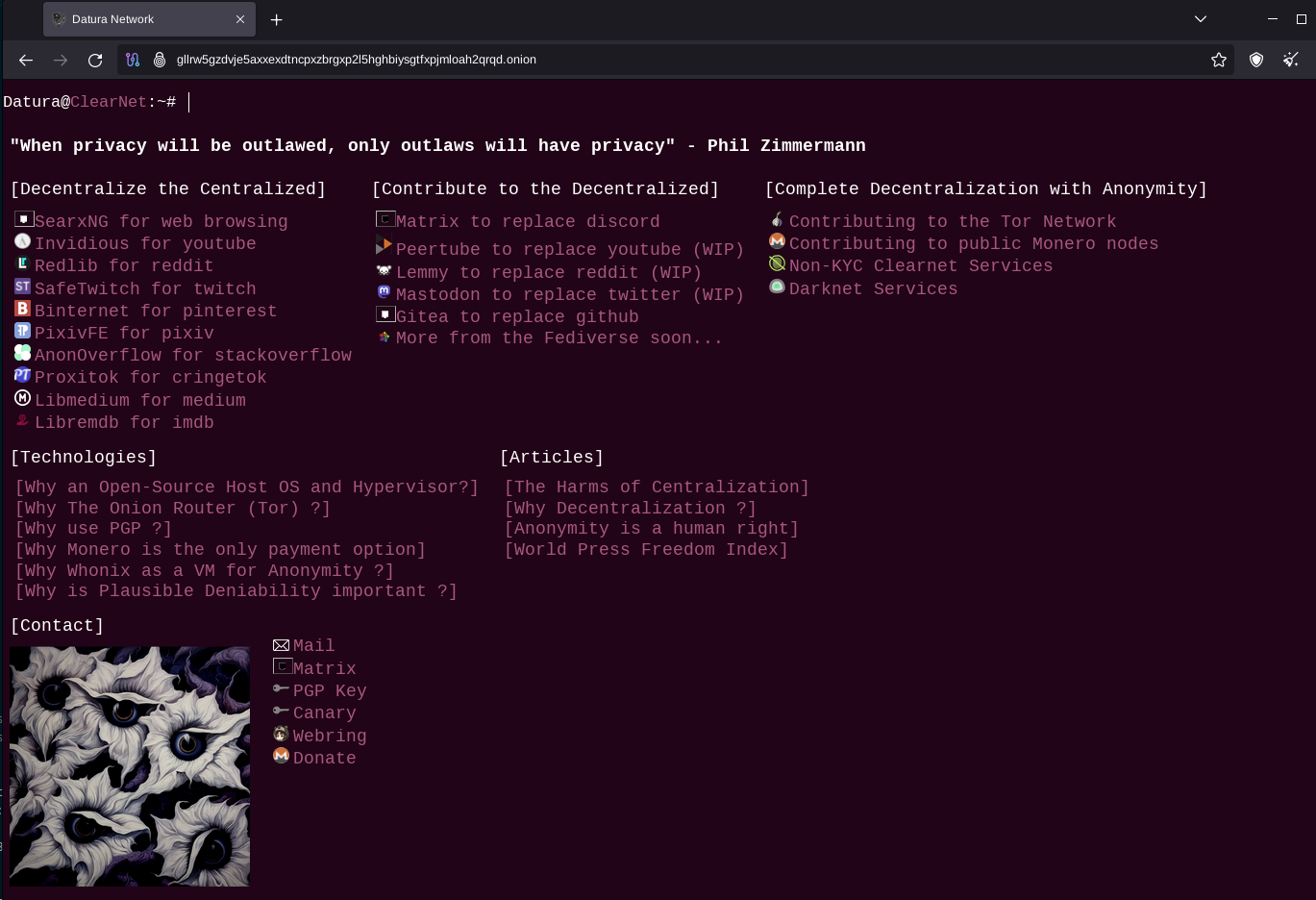Click the Peertube play icon

[385, 246]
